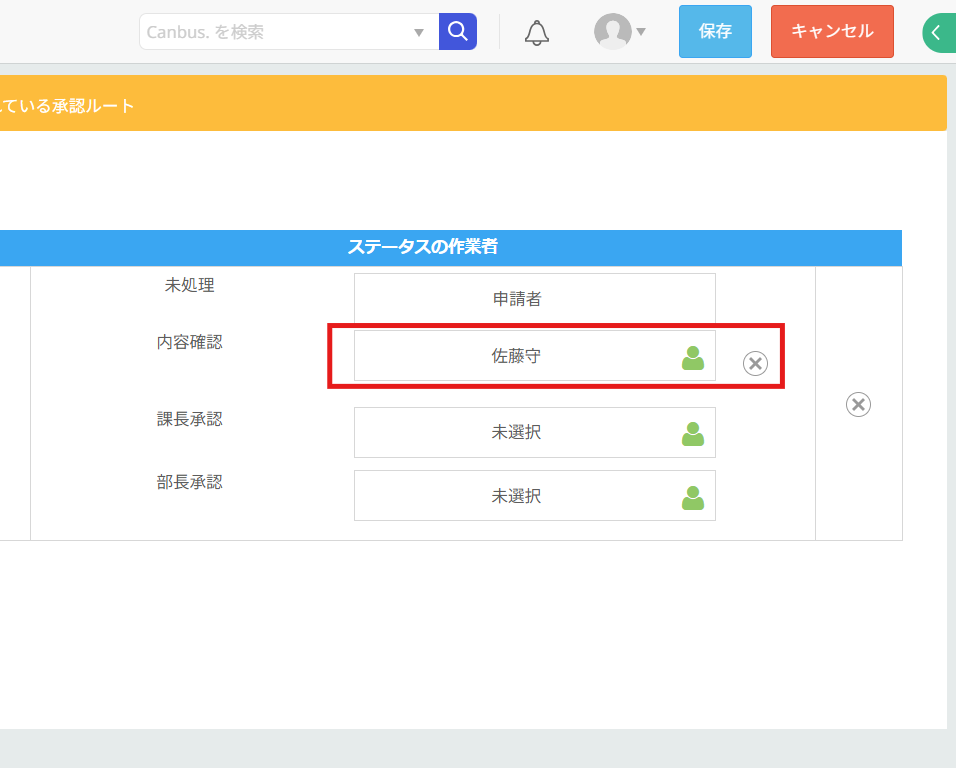Click the ステータスの作業者 column header
The width and height of the screenshot is (956, 768).
click(x=422, y=247)
